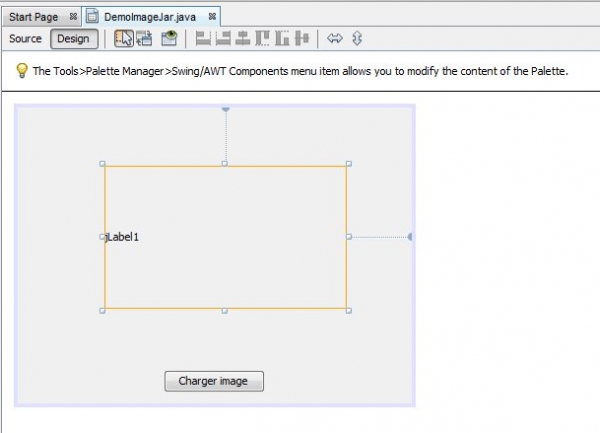Click Align Right in Column icon

tap(223, 39)
